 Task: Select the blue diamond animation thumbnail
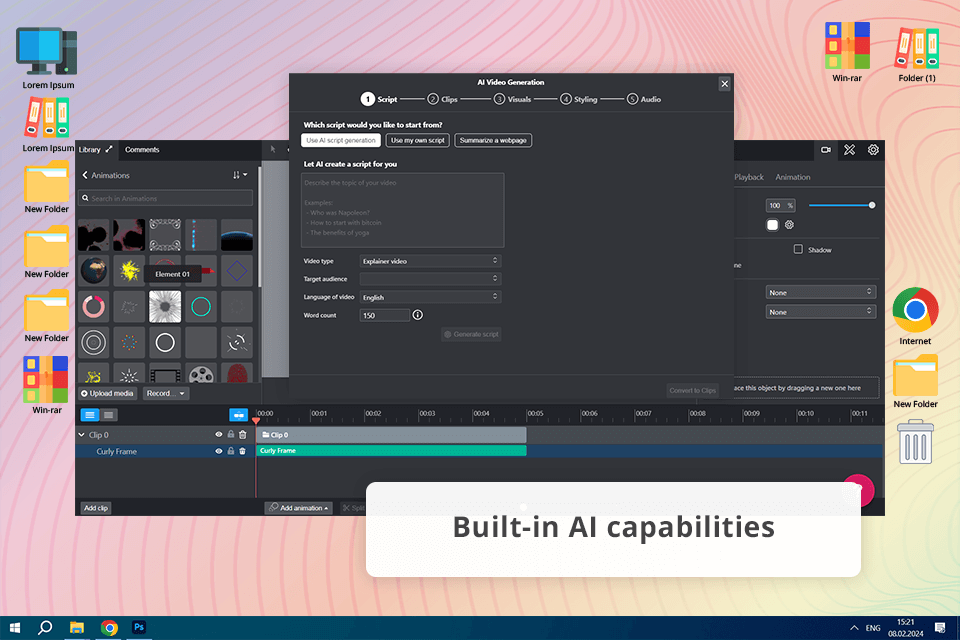(237, 271)
